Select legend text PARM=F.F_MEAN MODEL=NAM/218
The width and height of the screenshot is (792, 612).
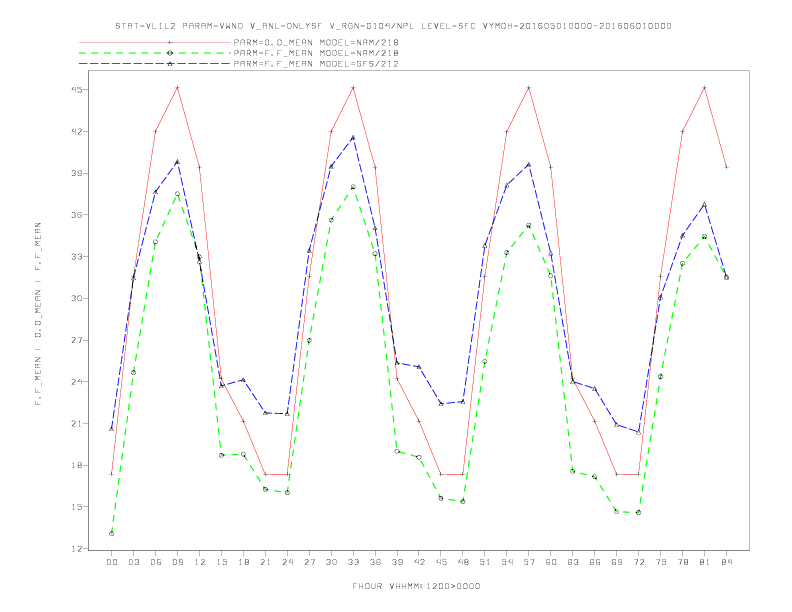(316, 53)
